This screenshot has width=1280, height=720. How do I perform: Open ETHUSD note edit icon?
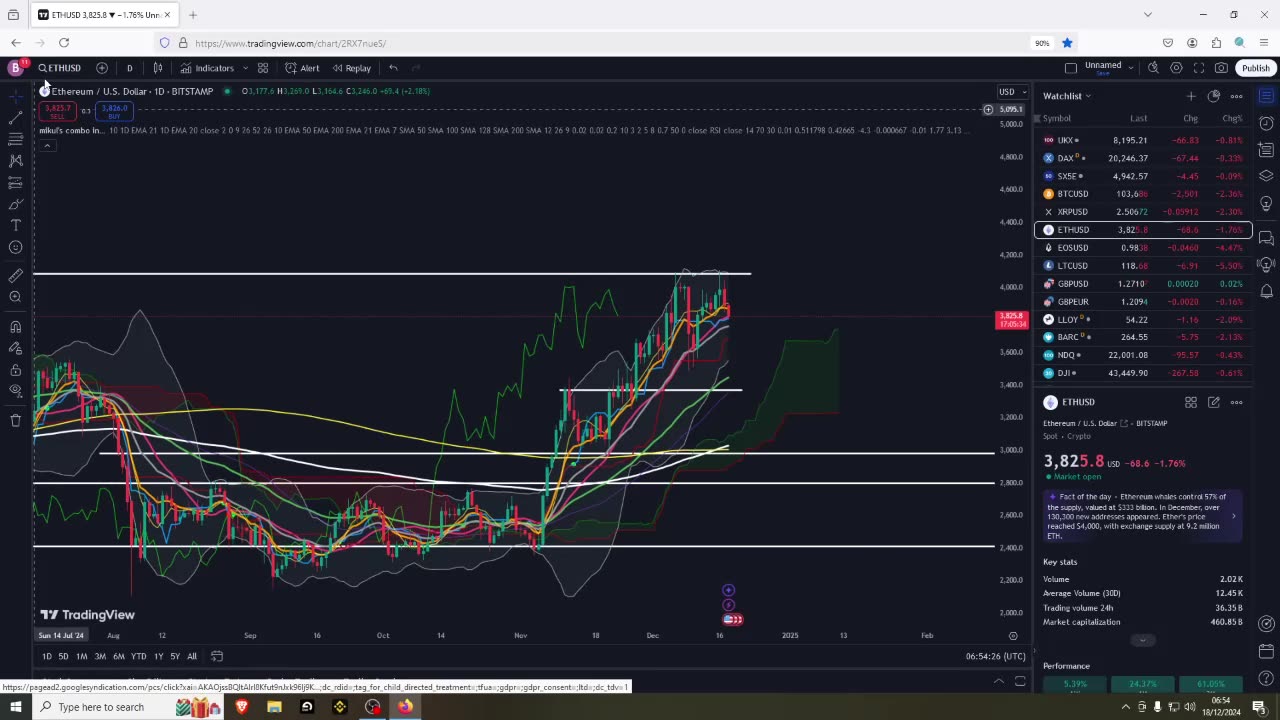[1214, 402]
